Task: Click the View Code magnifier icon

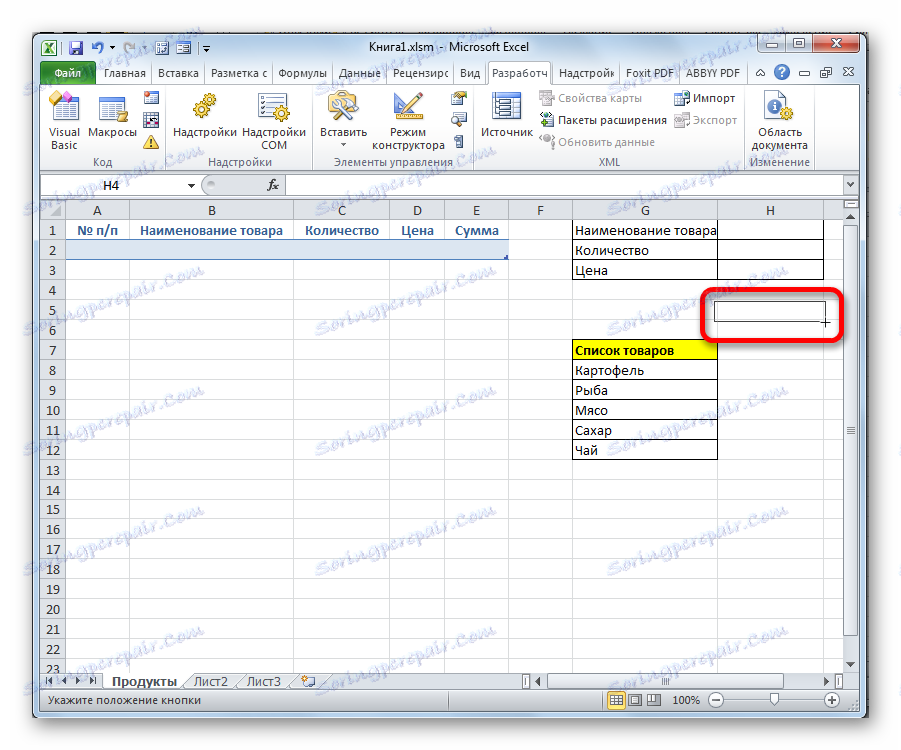Action: pos(459,120)
